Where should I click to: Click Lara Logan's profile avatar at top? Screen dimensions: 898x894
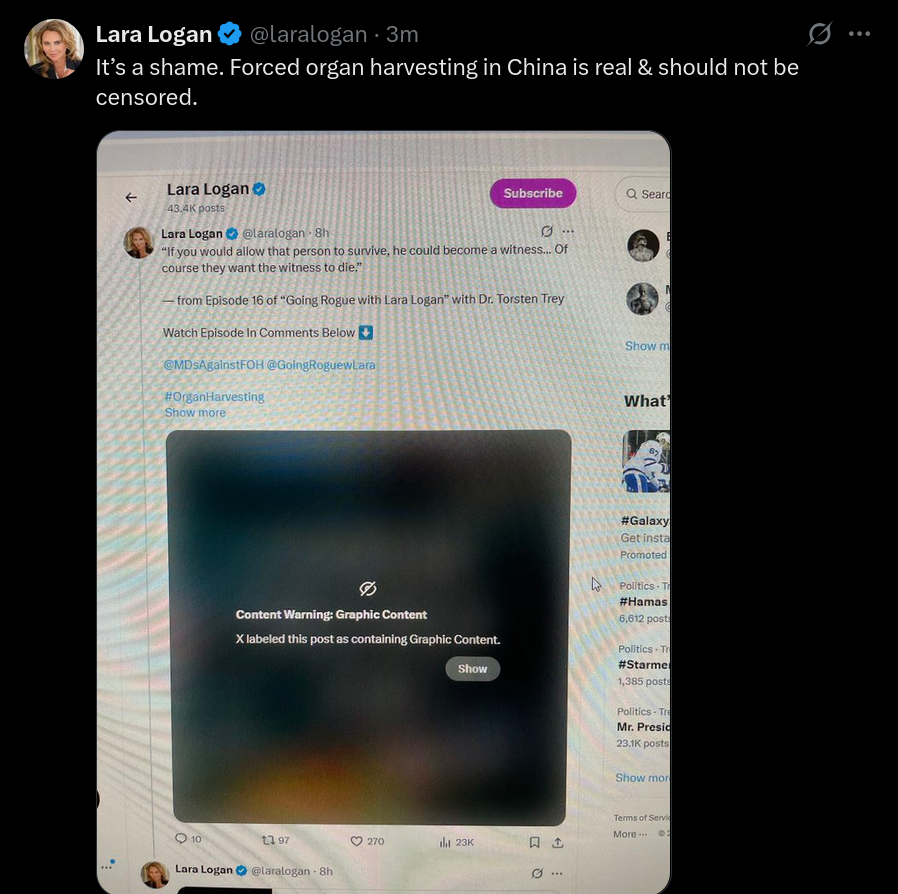coord(54,49)
